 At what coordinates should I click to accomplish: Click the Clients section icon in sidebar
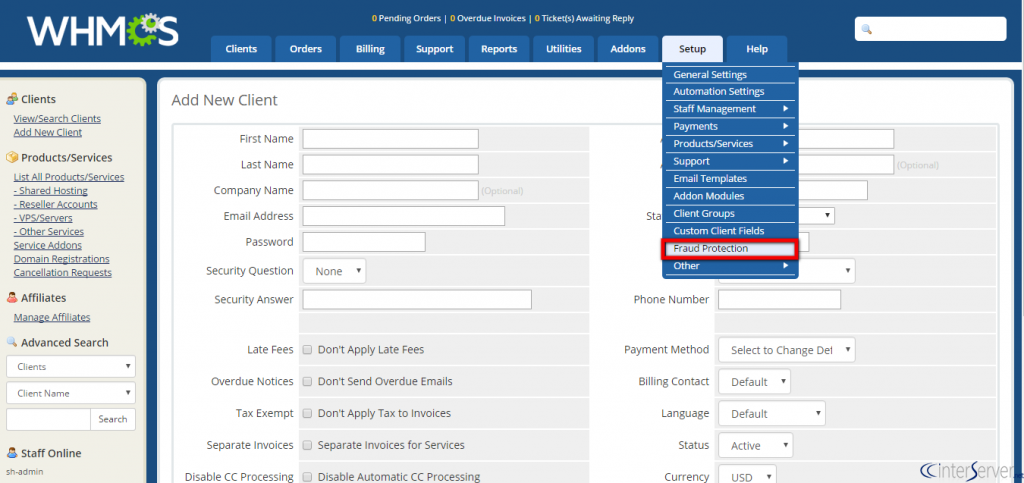tap(12, 99)
